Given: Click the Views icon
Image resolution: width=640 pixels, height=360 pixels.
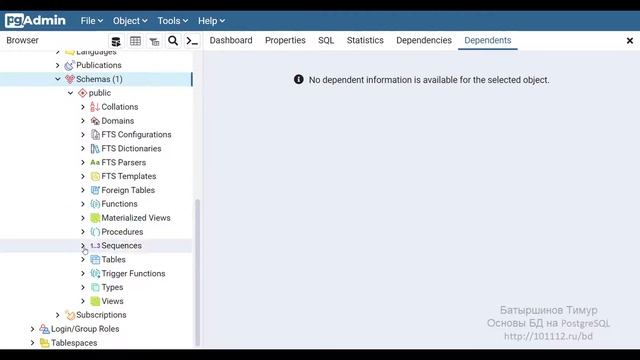Looking at the screenshot, I should click(95, 301).
